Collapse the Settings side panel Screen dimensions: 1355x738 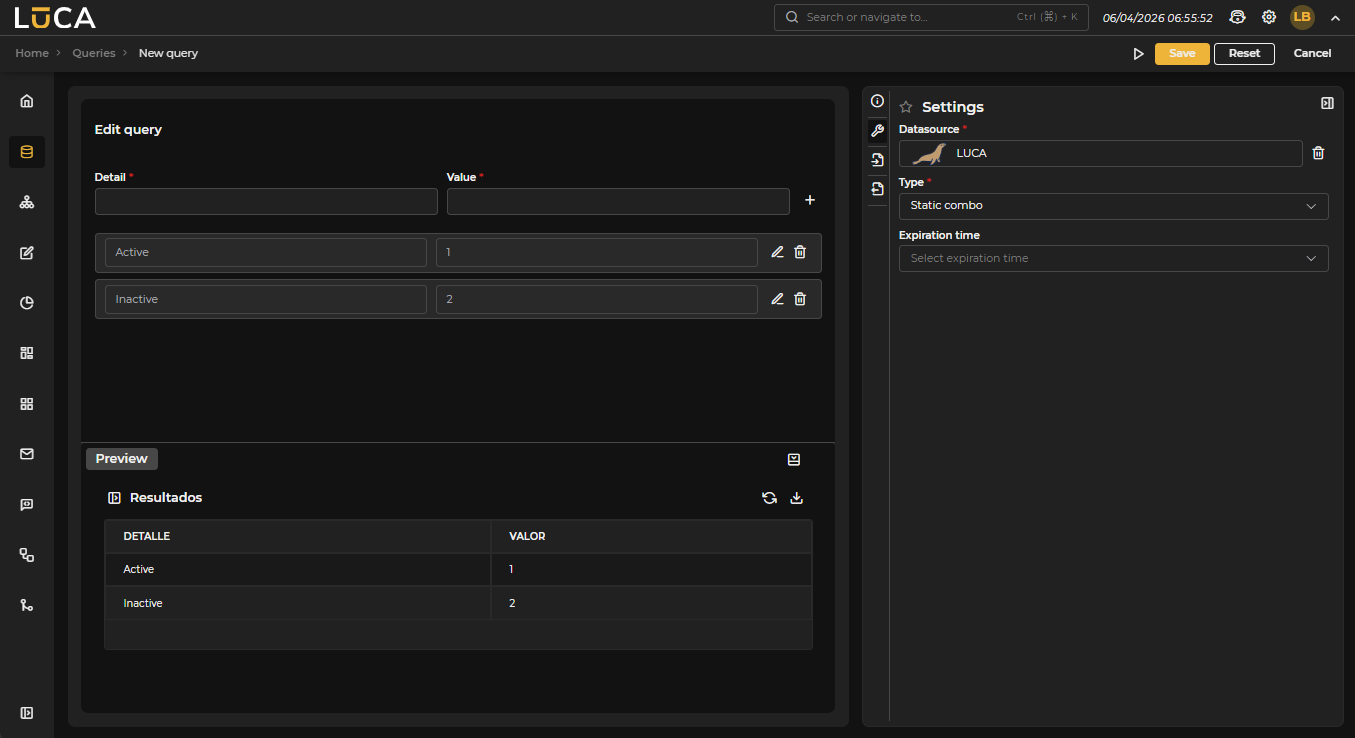coord(1327,103)
